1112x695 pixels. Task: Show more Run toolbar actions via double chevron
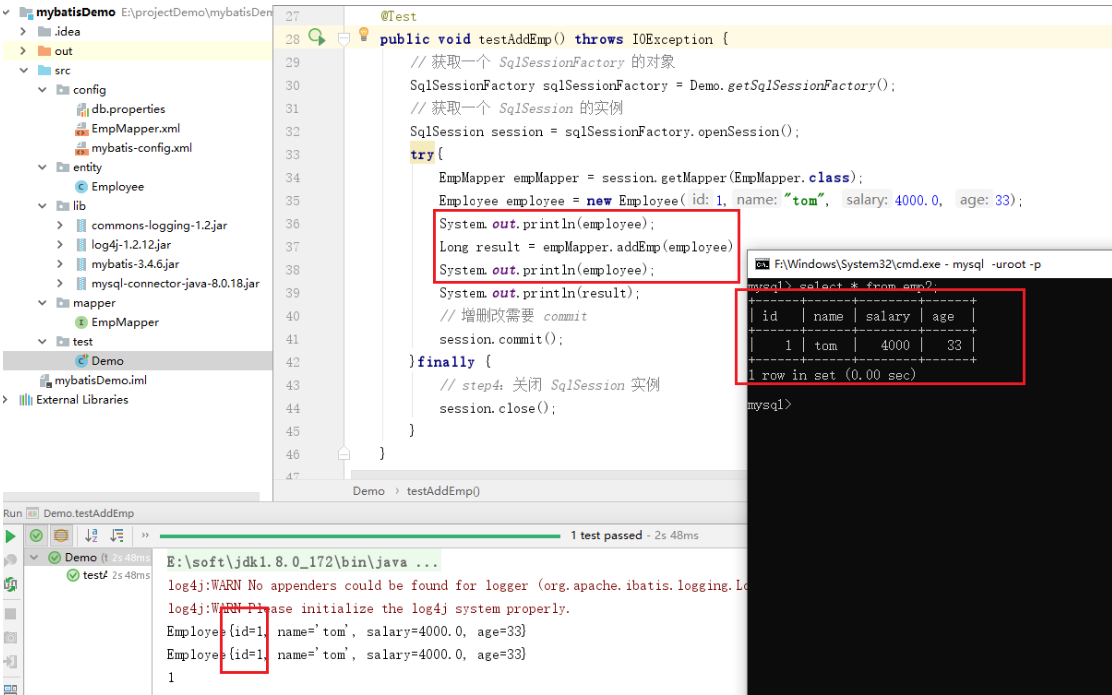click(x=145, y=535)
